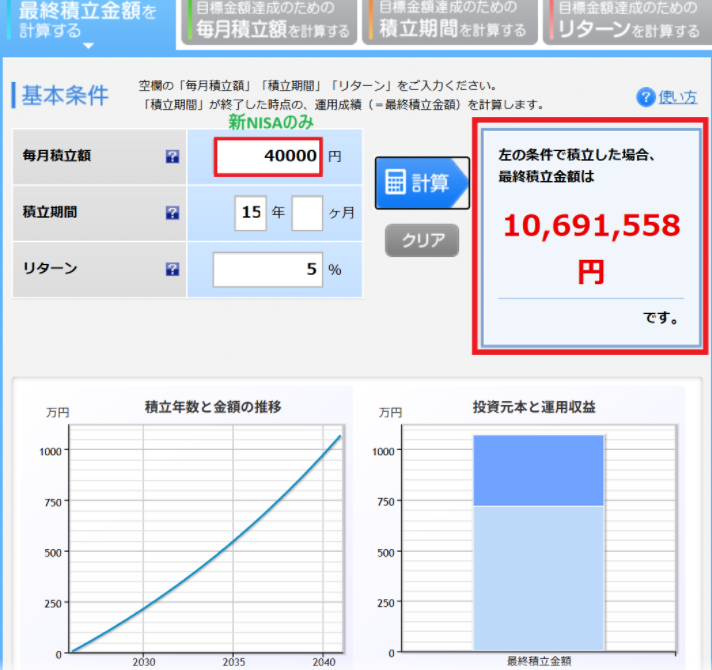This screenshot has width=712, height=670.
Task: Click the empty months (ヶ月) input field
Action: tap(307, 213)
